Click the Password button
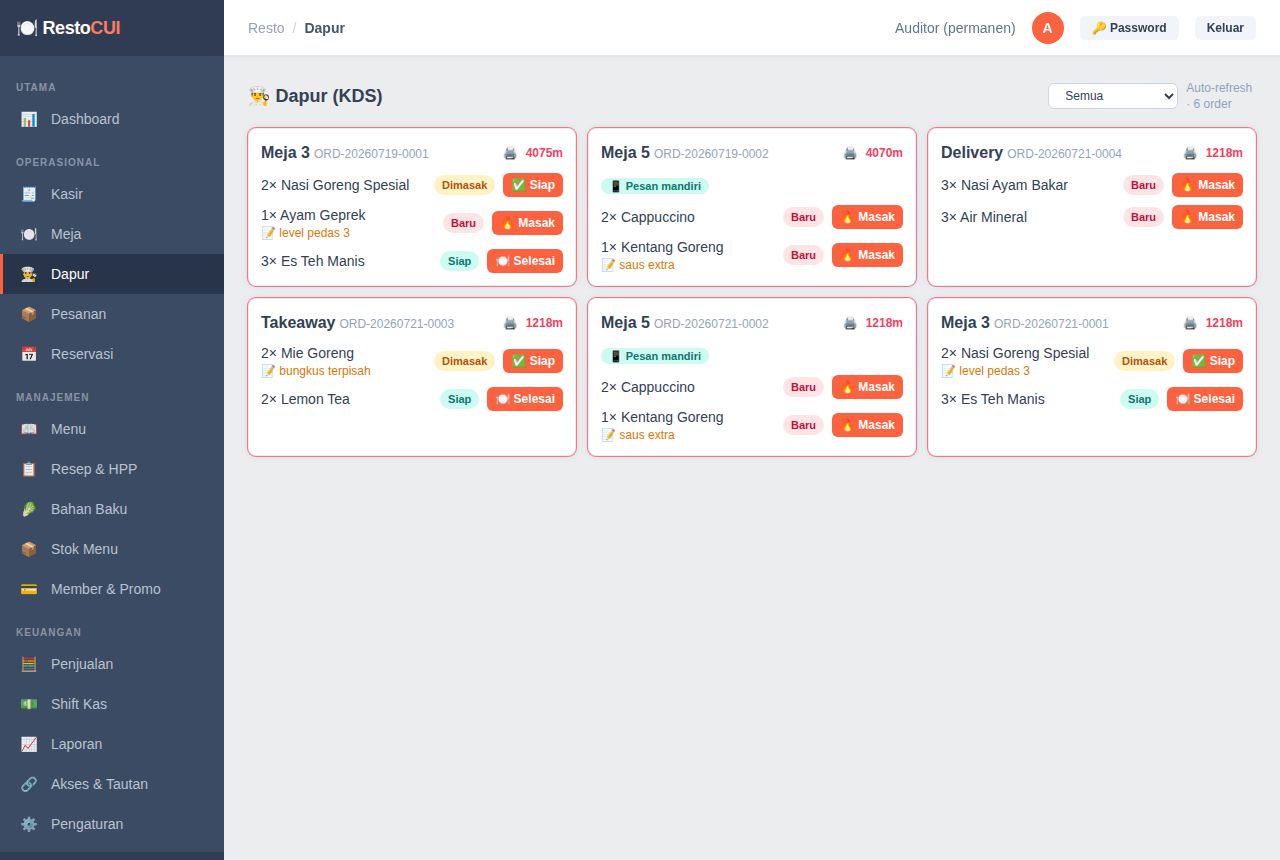Screen dimensions: 1280x860 pos(1129,28)
